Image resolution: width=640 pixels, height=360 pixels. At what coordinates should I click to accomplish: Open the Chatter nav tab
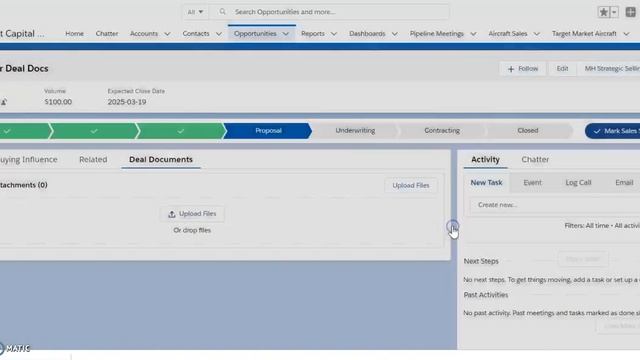(107, 33)
